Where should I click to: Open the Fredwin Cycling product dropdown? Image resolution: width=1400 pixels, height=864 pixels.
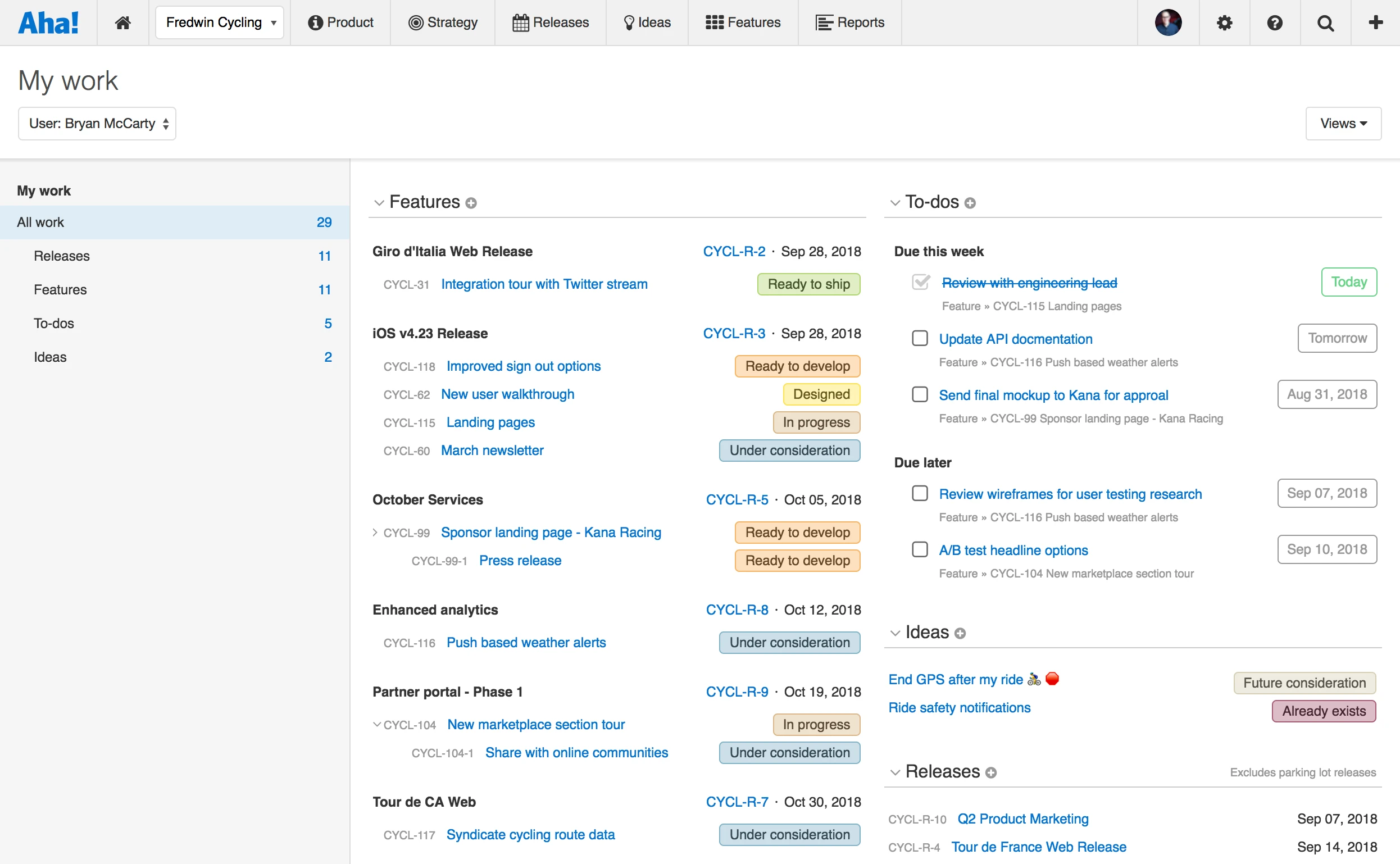coord(220,23)
